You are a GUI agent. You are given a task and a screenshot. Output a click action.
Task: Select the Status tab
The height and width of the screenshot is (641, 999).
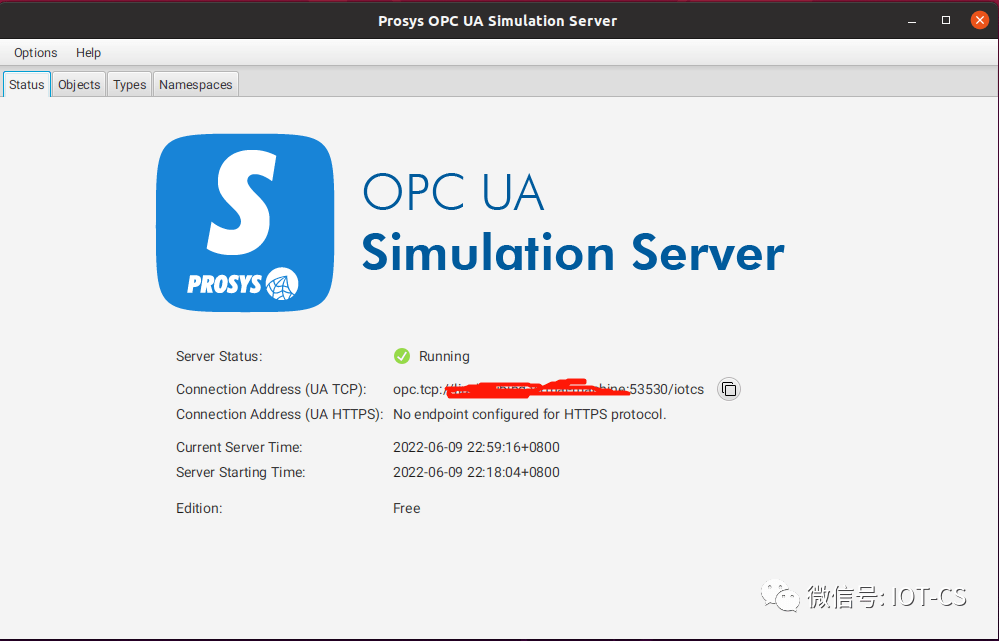point(26,84)
